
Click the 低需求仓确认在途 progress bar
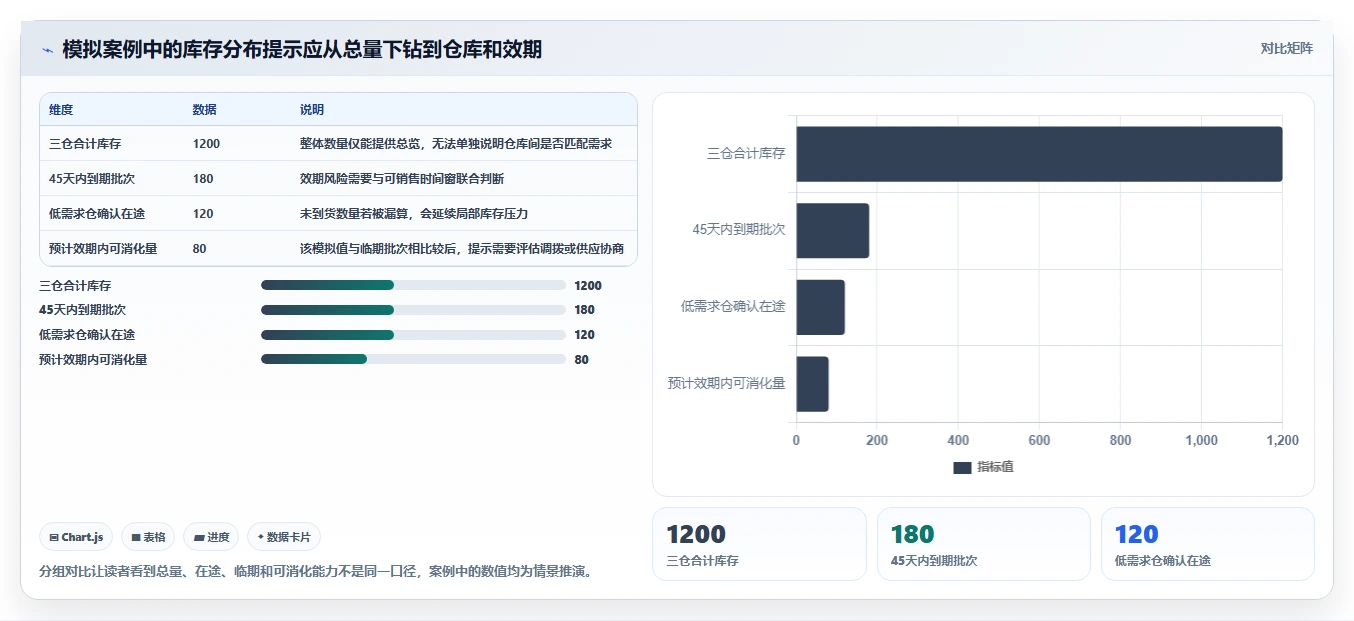click(413, 335)
